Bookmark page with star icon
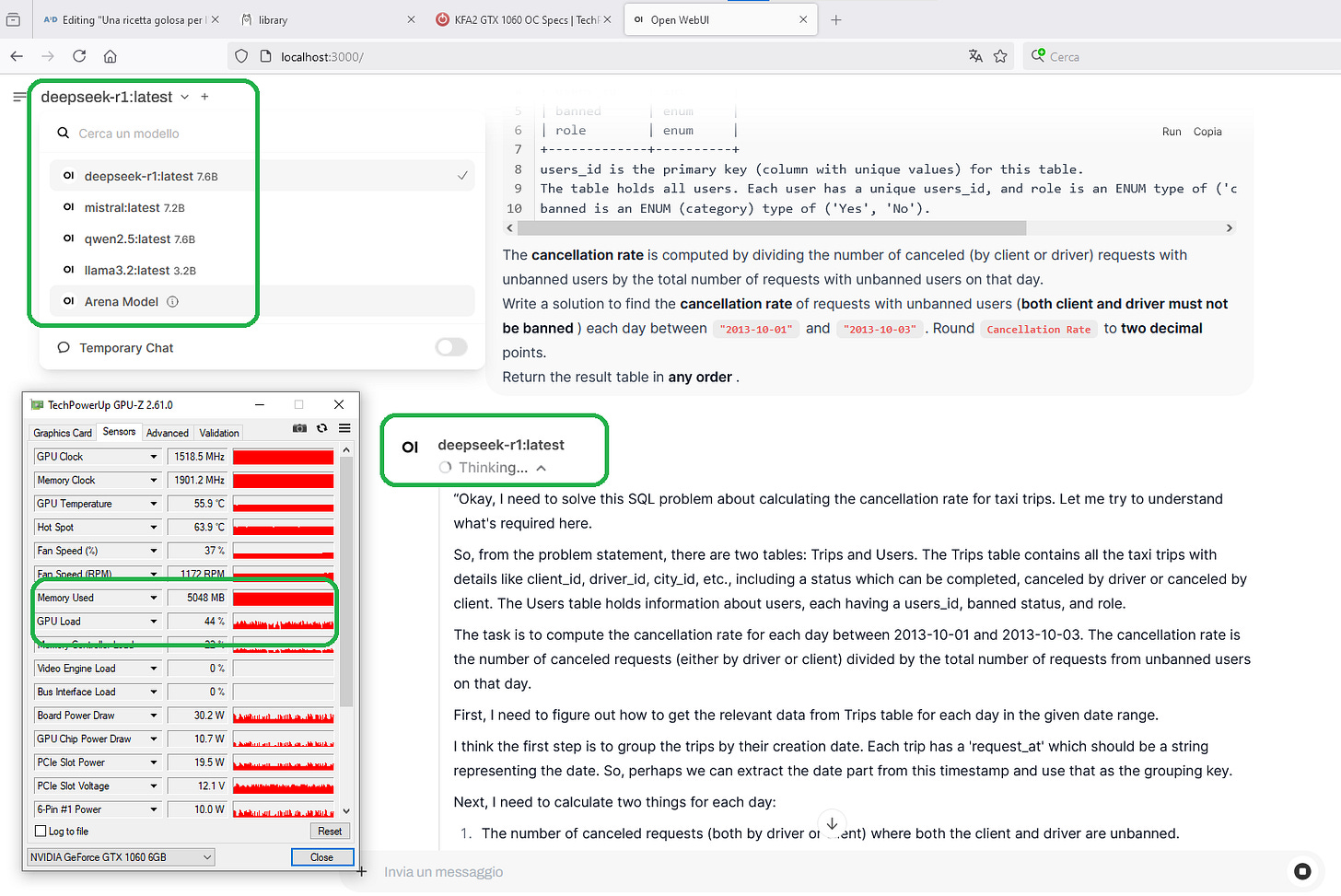Screen dimensions: 1341x896 [x=1000, y=56]
